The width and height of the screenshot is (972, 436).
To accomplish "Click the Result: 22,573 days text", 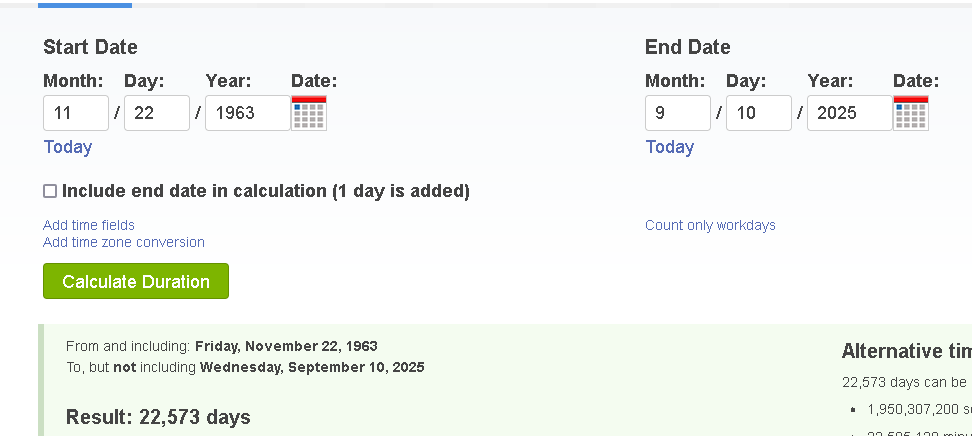I will click(158, 417).
